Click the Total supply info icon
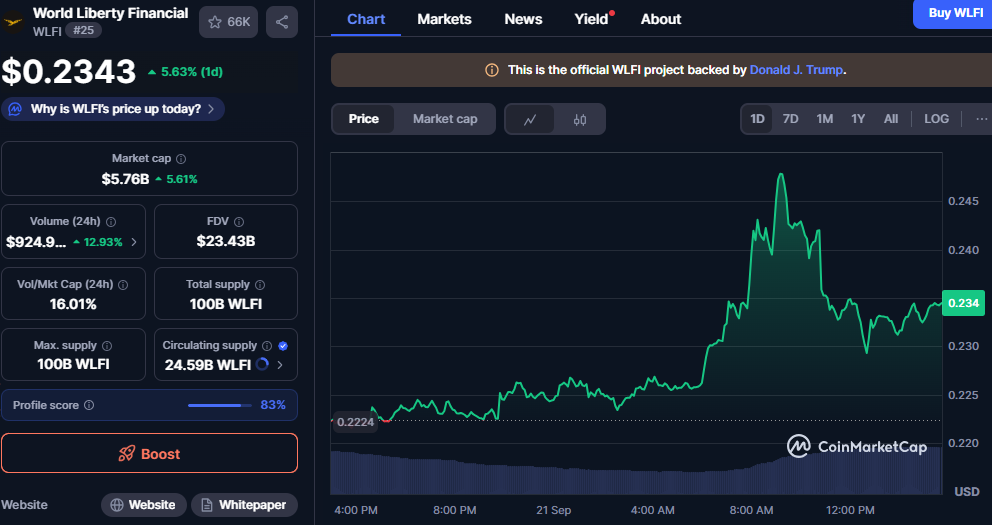This screenshot has height=525, width=992. pyautogui.click(x=260, y=285)
